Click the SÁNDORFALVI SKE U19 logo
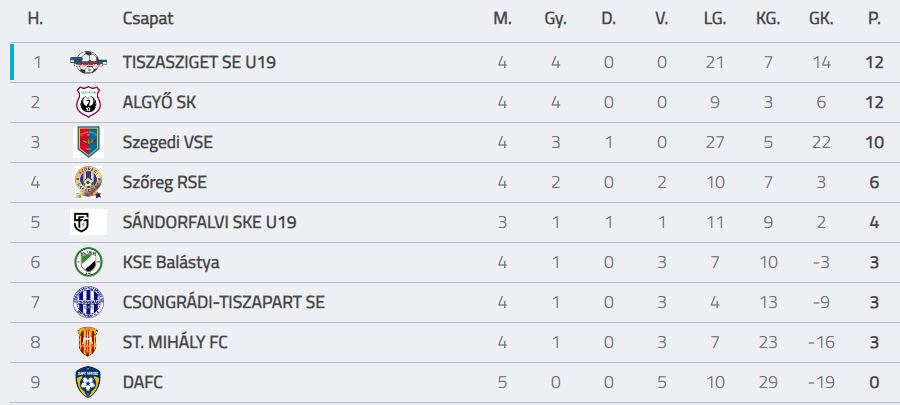The height and width of the screenshot is (405, 900). [x=89, y=222]
